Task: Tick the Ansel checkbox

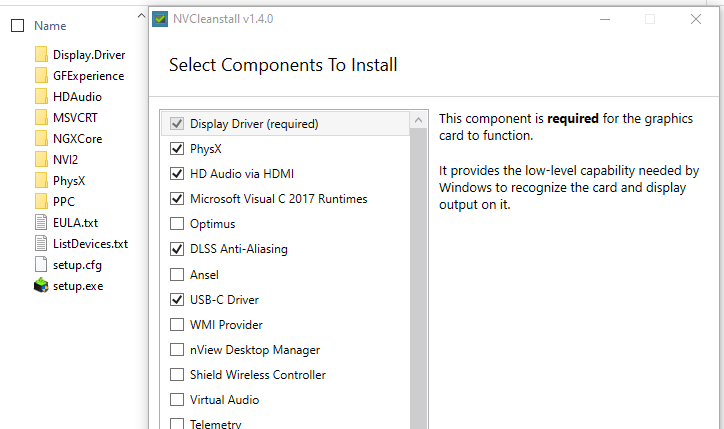Action: pyautogui.click(x=177, y=274)
